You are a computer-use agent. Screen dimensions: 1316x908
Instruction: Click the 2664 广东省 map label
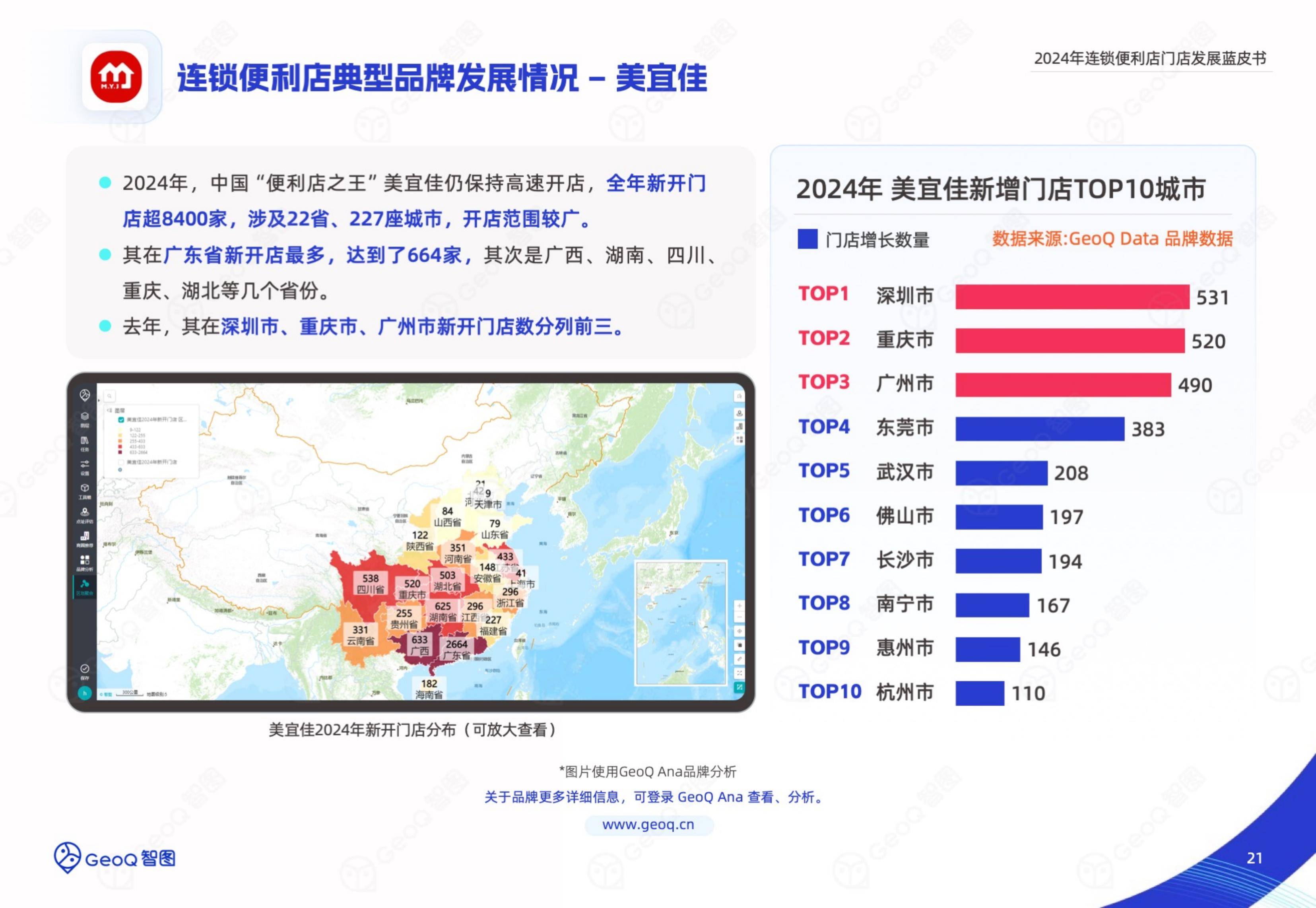(x=457, y=649)
